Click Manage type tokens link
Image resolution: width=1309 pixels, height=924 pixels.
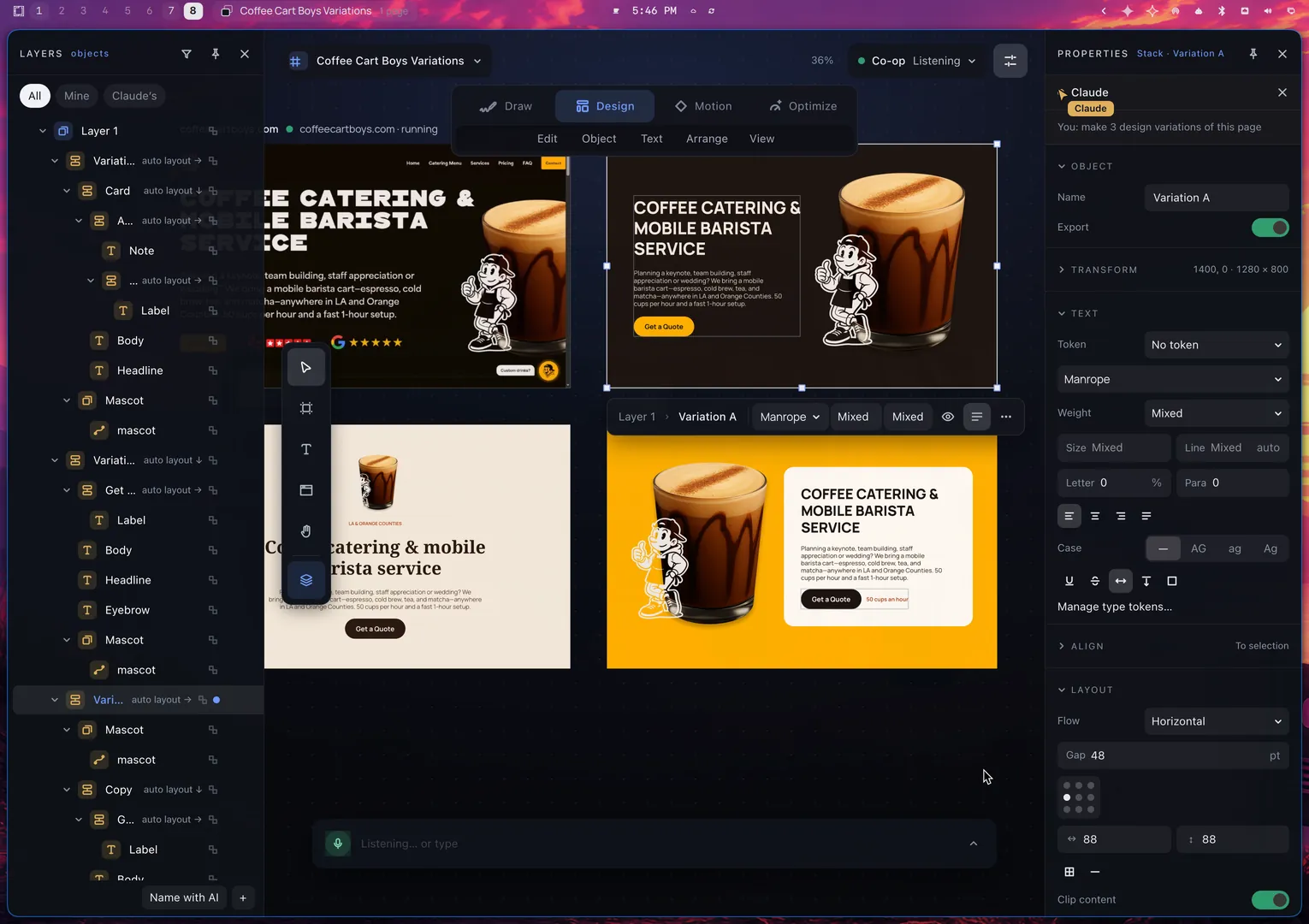[x=1115, y=607]
